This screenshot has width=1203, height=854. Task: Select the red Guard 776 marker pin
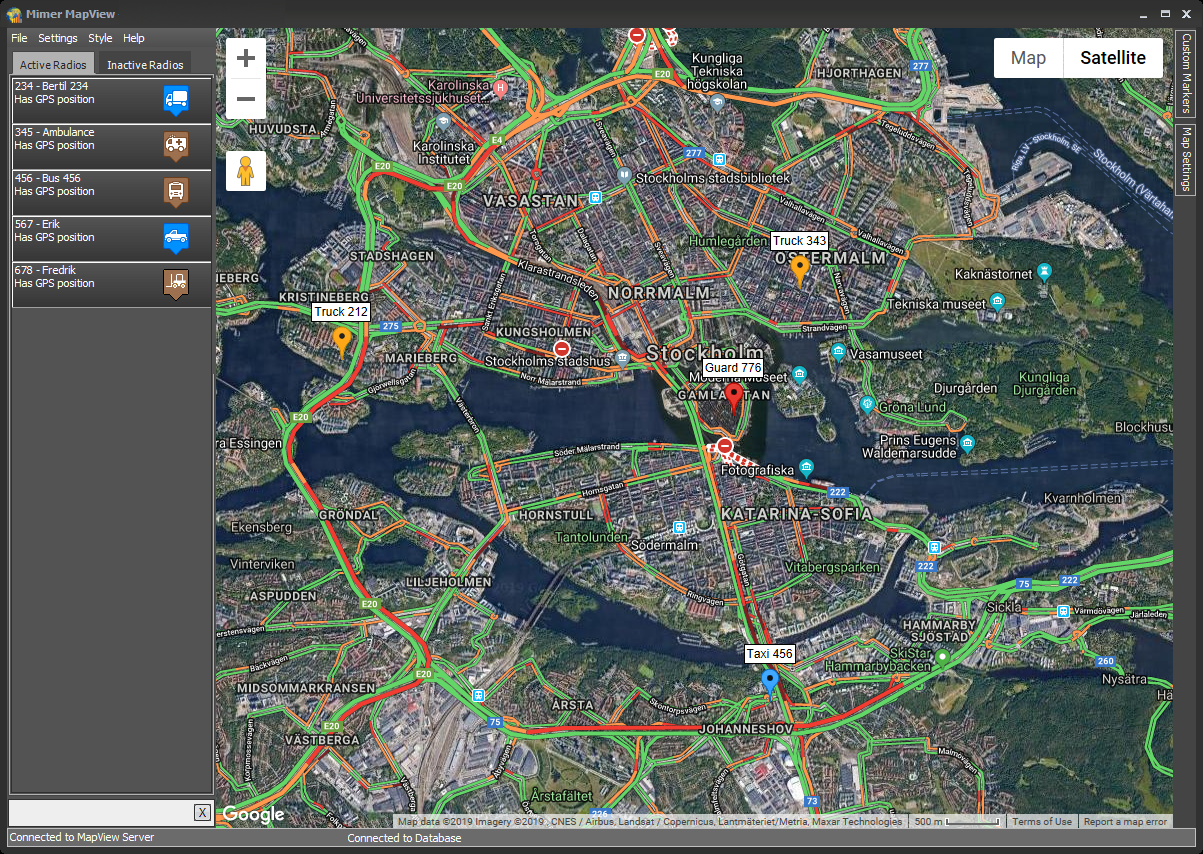click(x=734, y=398)
